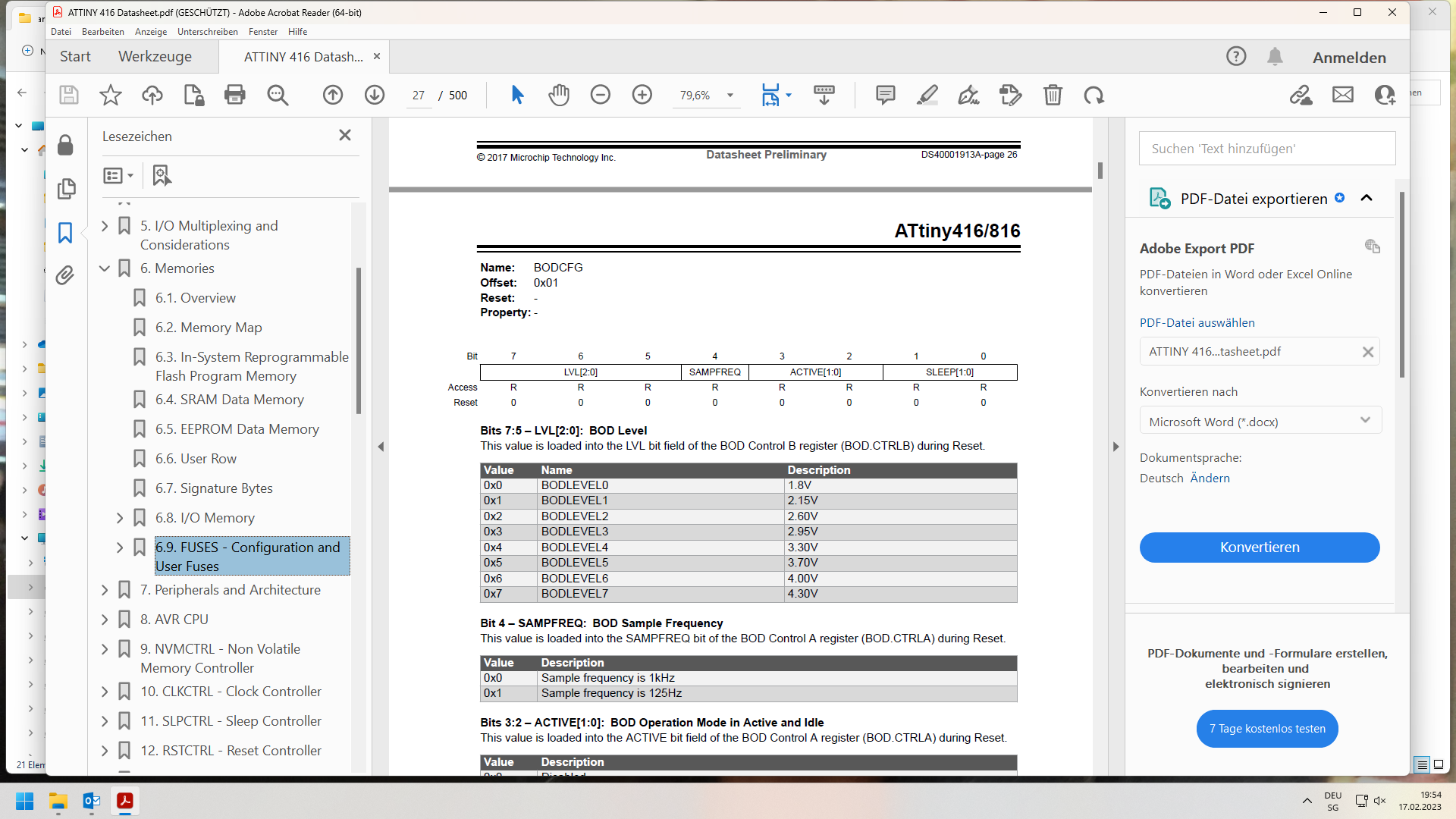Open the Microsoft Word format dropdown
The width and height of the screenshot is (1456, 819).
1260,421
